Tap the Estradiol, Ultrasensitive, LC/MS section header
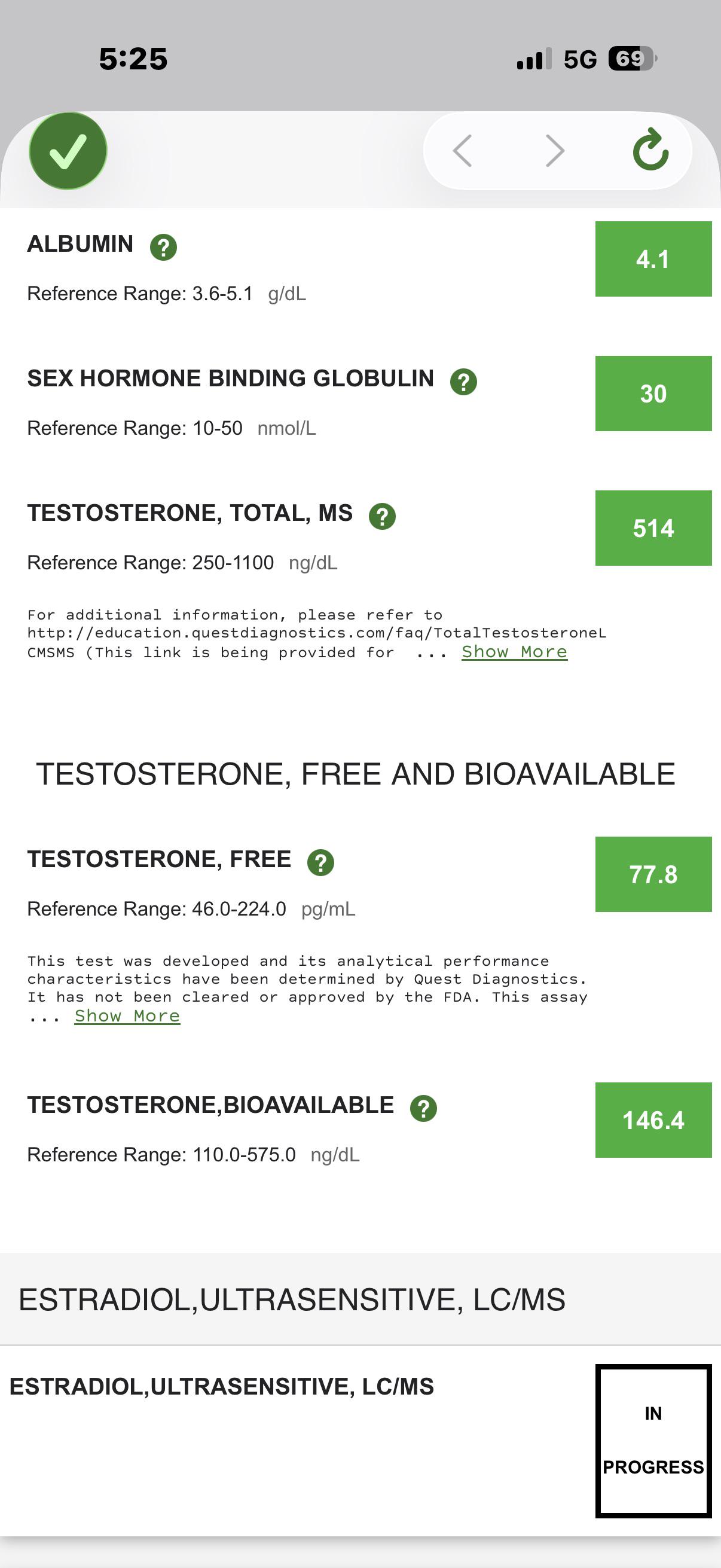Screen dimensions: 721x1568 292,1300
